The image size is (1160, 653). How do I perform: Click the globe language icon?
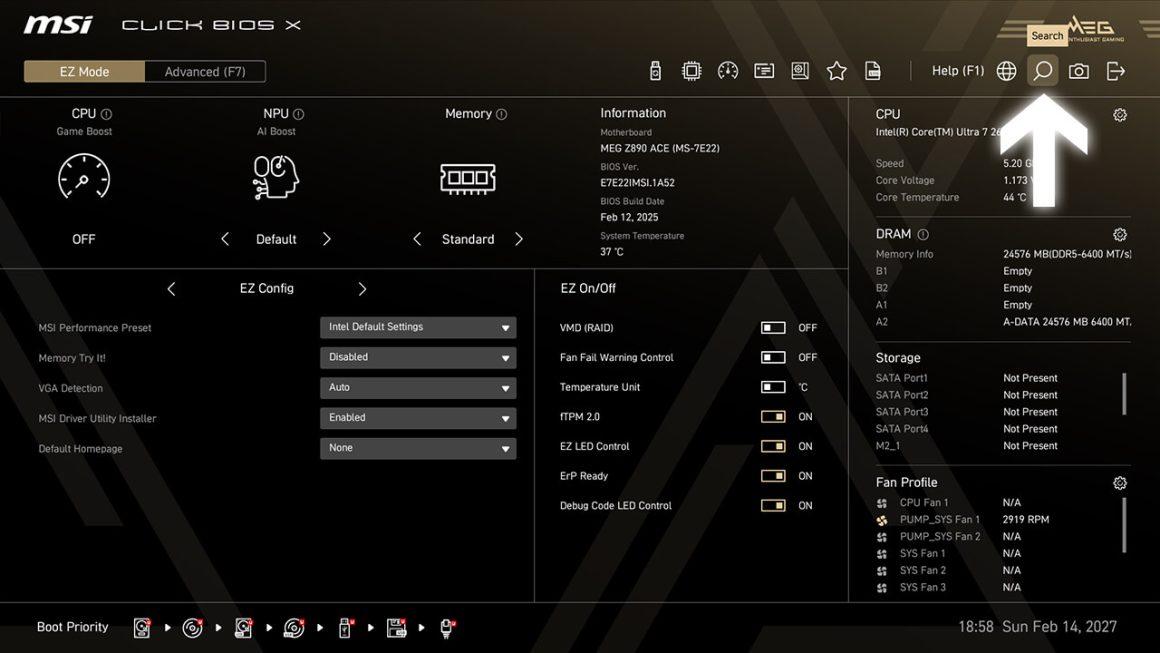click(x=1007, y=71)
